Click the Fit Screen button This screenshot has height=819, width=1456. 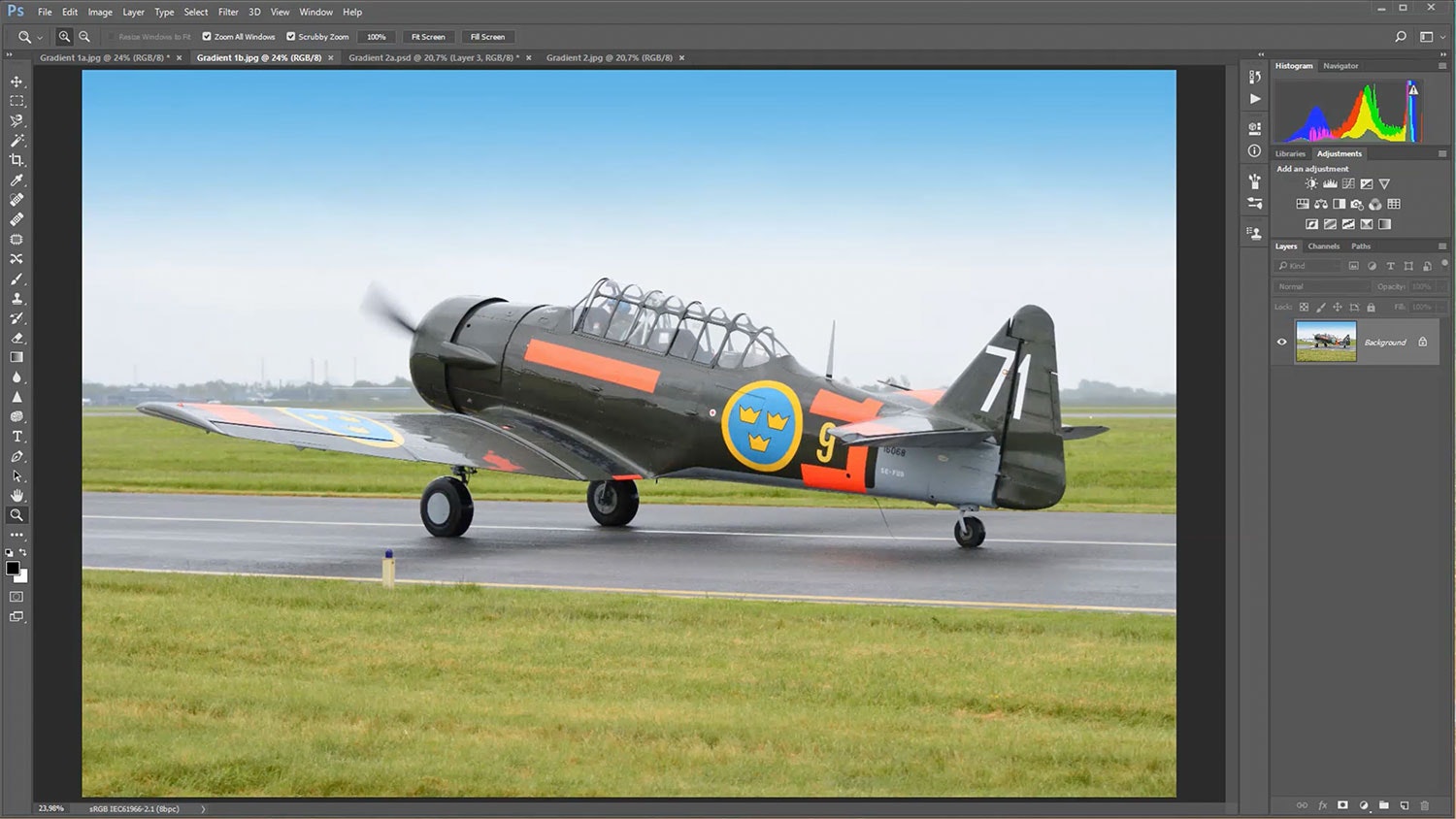click(x=428, y=36)
